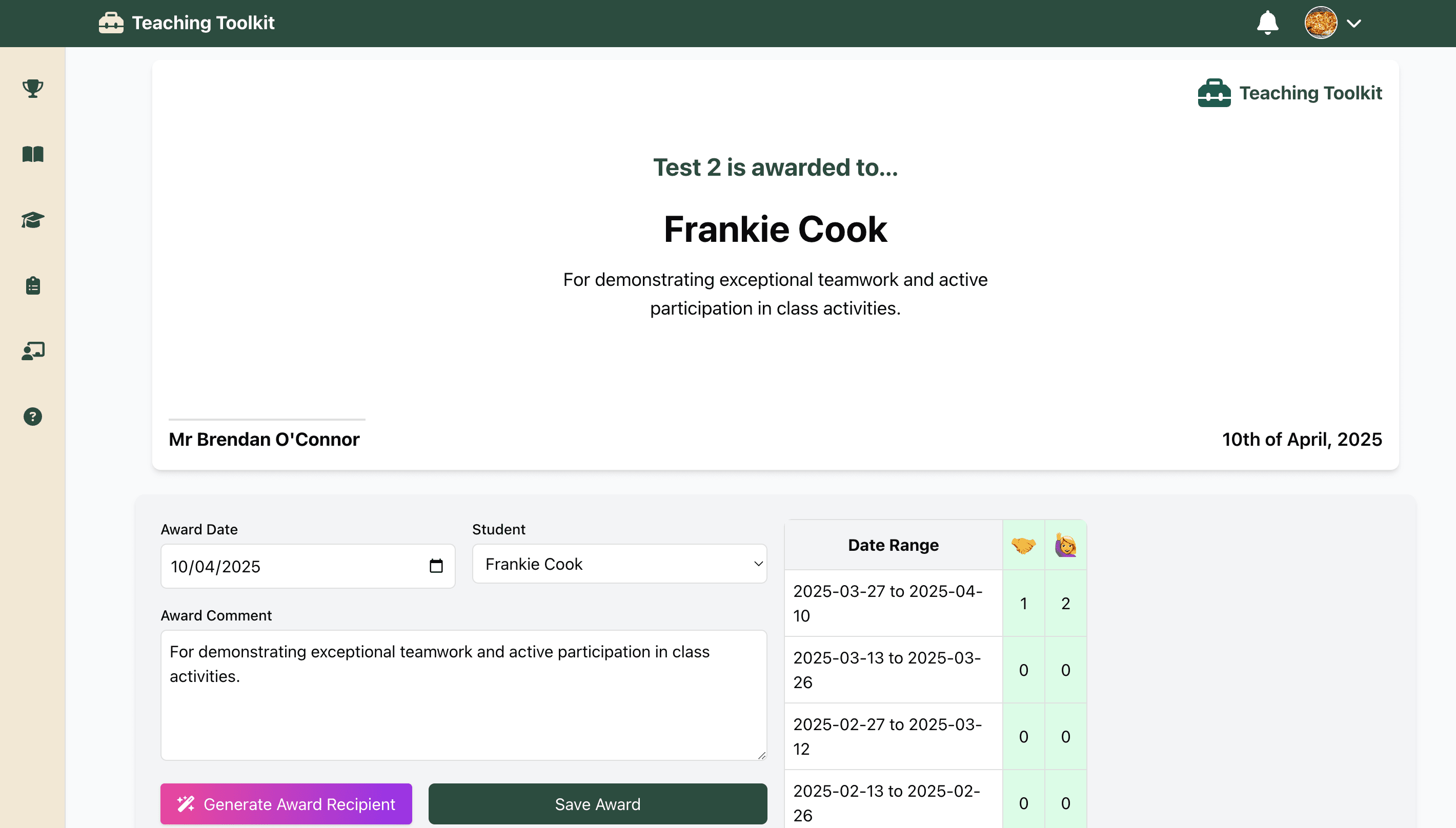This screenshot has height=828, width=1456.
Task: Click the raised-hand emoji column header
Action: coord(1065,545)
